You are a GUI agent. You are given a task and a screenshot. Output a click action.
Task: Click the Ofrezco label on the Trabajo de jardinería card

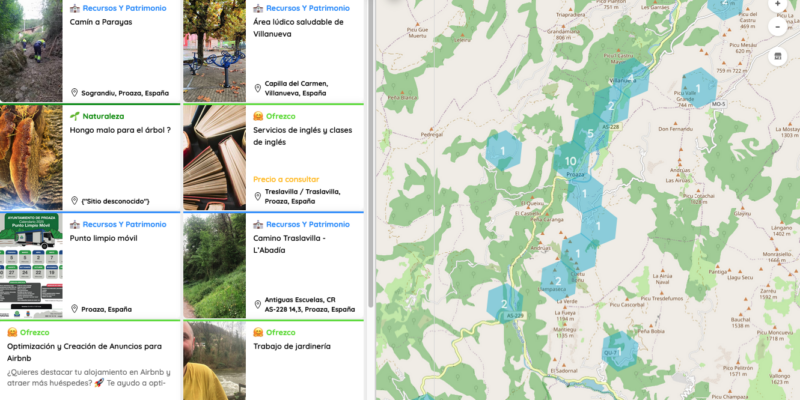click(x=281, y=333)
